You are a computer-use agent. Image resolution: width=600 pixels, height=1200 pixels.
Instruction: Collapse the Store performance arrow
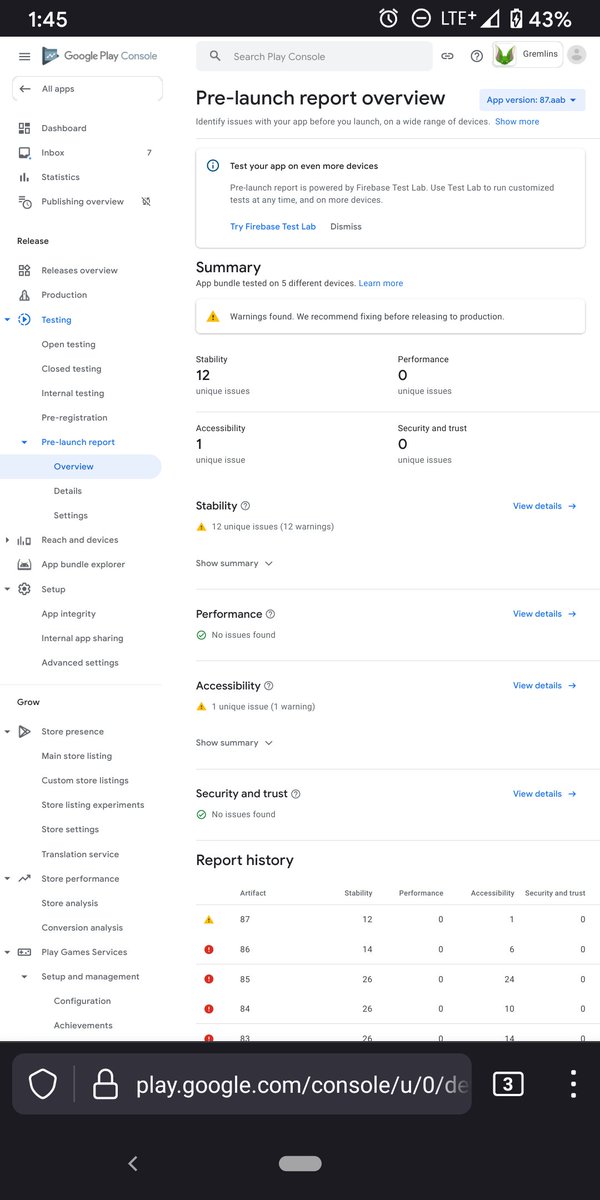click(x=7, y=879)
